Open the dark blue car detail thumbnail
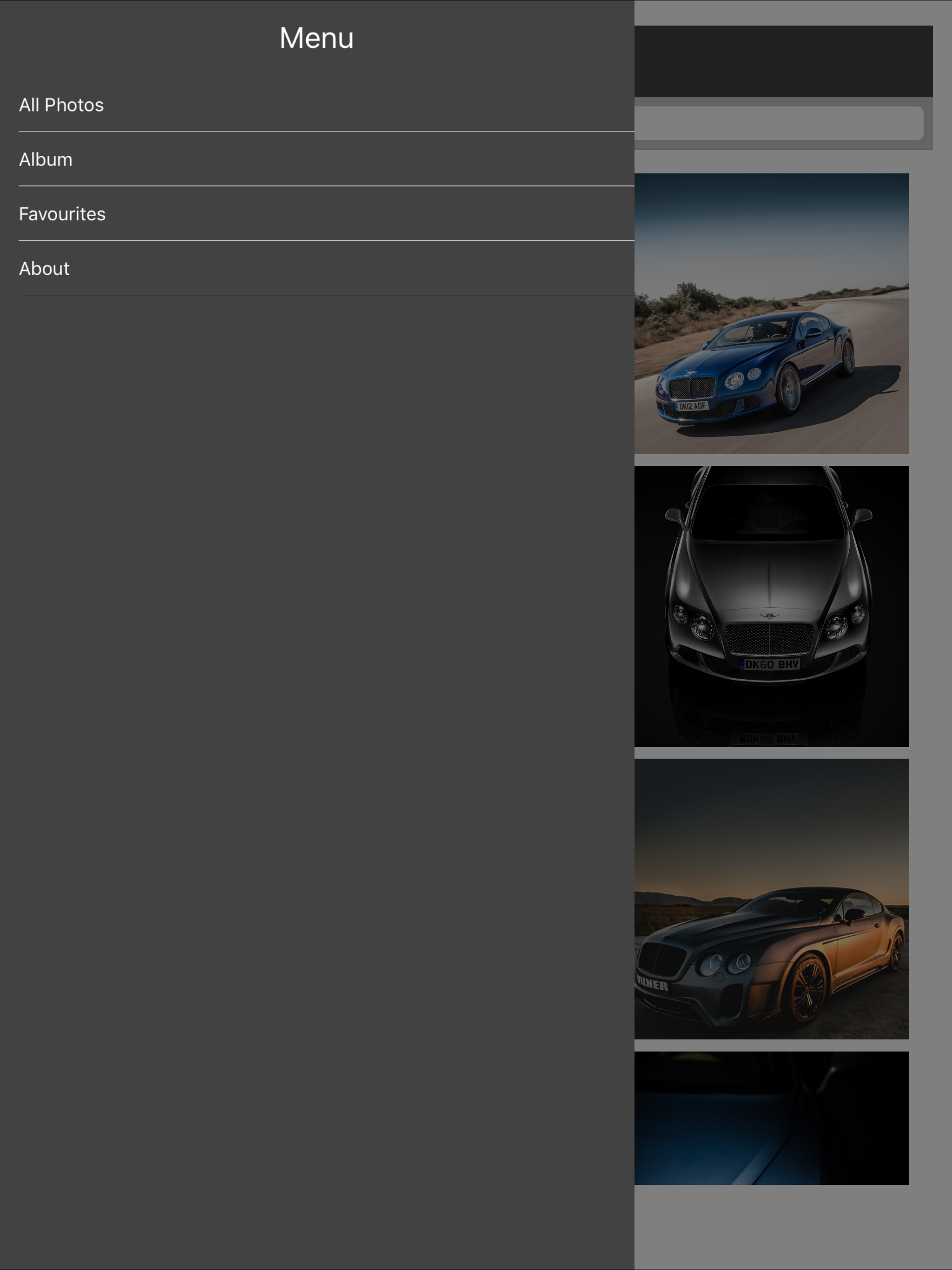The height and width of the screenshot is (1270, 952). [771, 1118]
